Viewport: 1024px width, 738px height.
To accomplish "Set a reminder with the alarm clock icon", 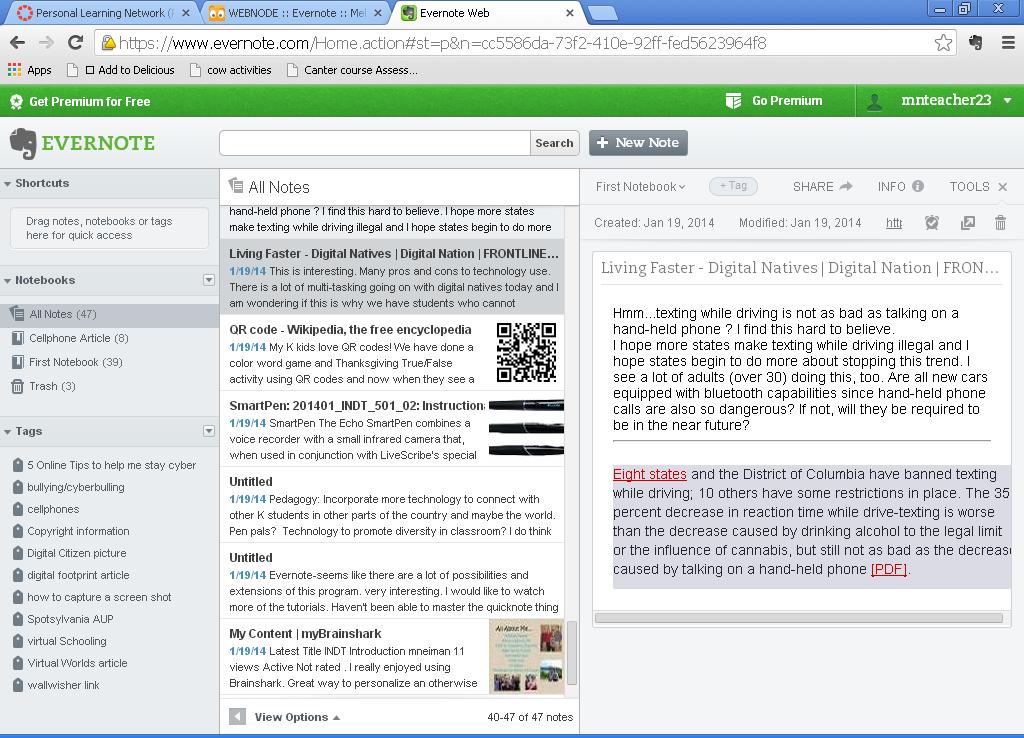I will [932, 223].
